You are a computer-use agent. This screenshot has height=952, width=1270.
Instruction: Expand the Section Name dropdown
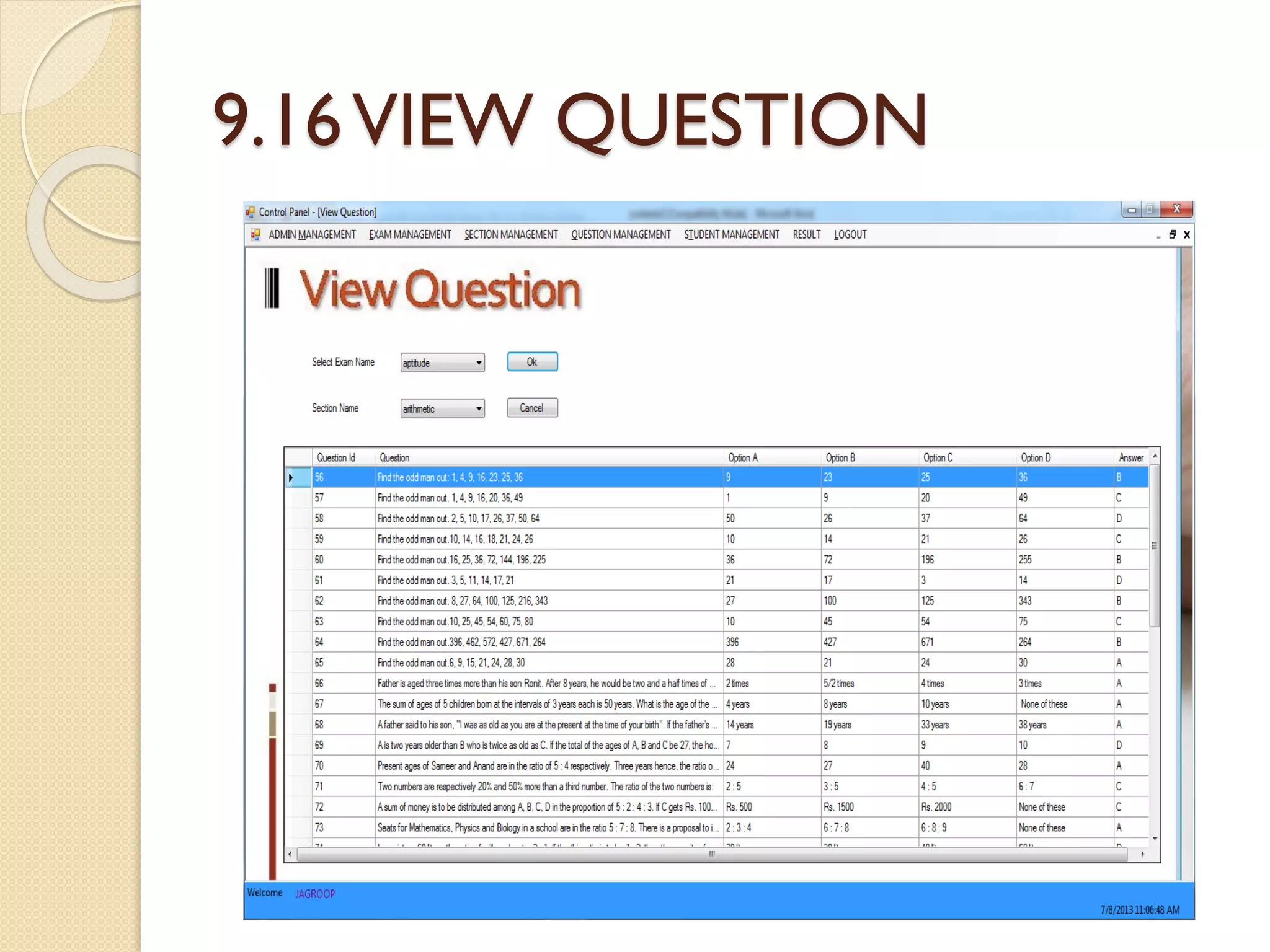tap(479, 408)
